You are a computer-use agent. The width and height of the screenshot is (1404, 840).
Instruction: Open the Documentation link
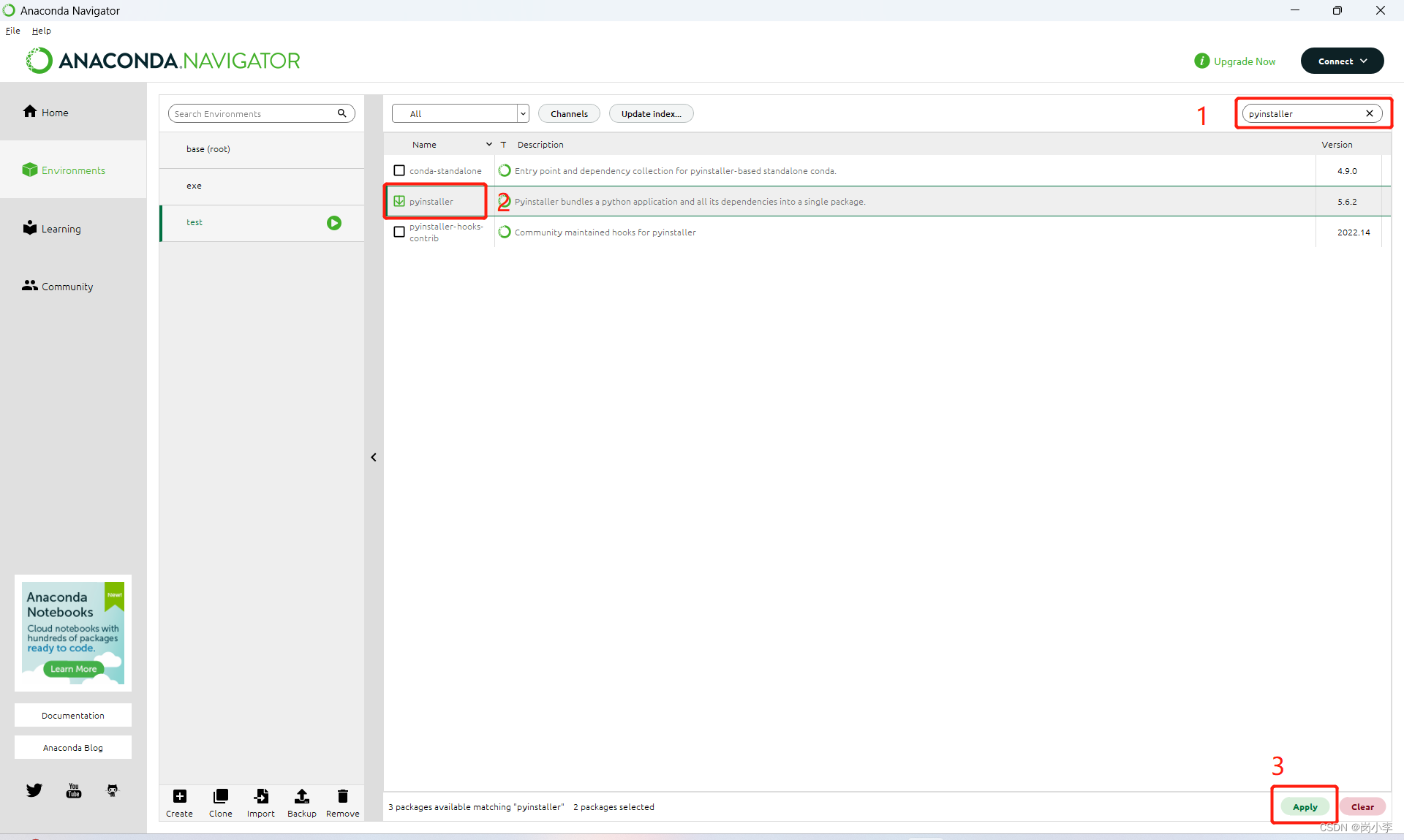pyautogui.click(x=73, y=715)
